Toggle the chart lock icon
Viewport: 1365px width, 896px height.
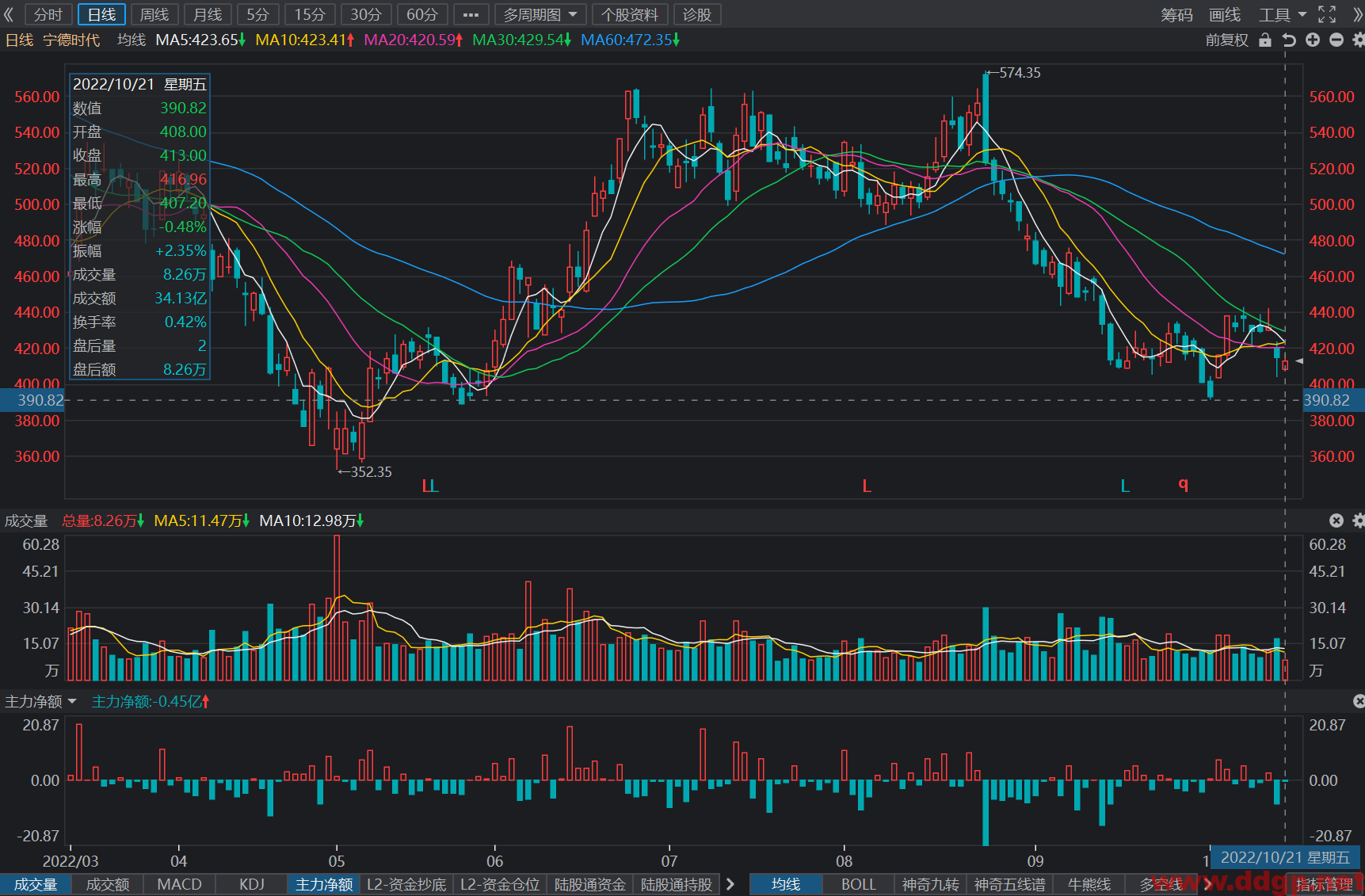point(1265,40)
